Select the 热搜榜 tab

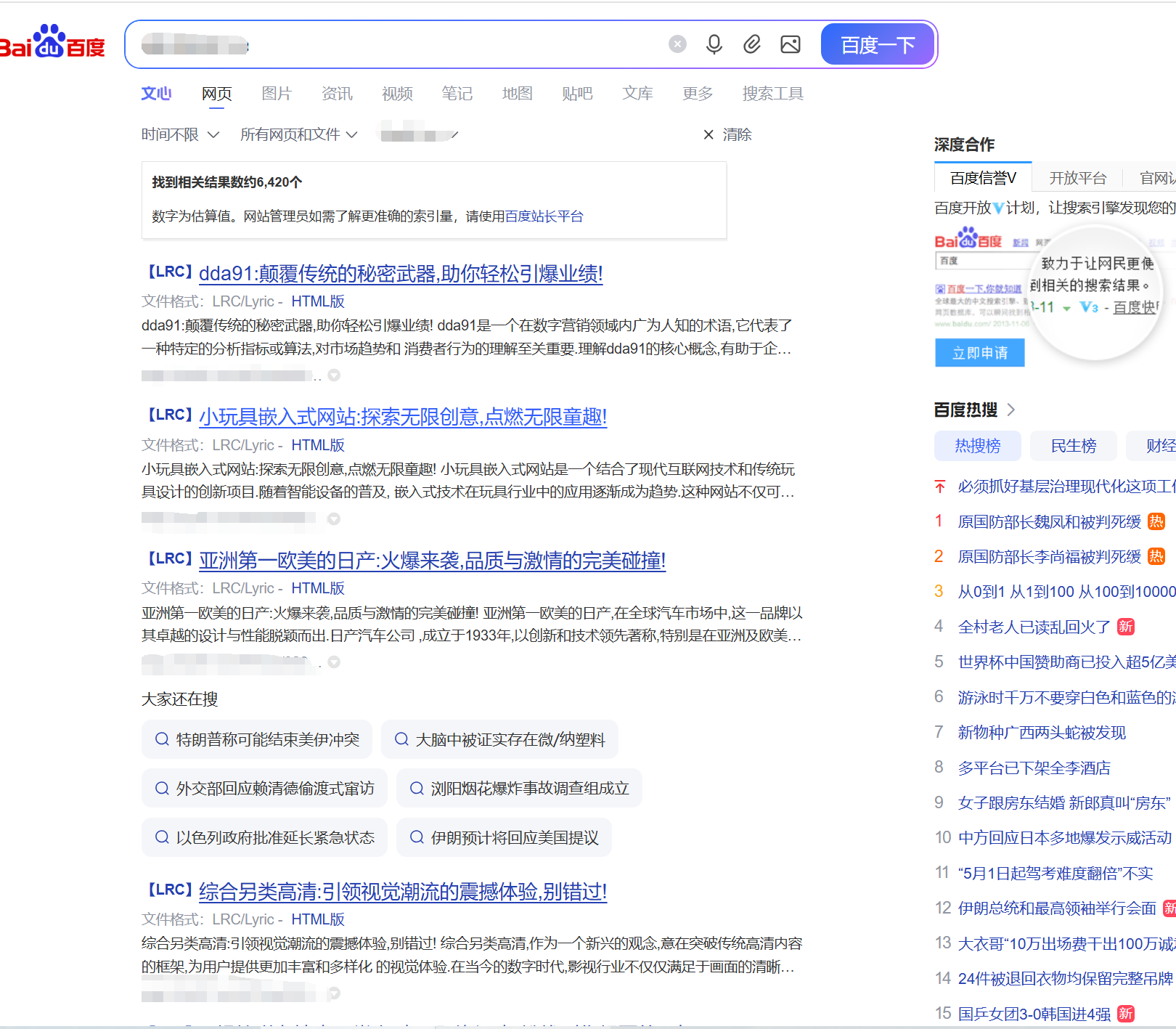coord(978,446)
